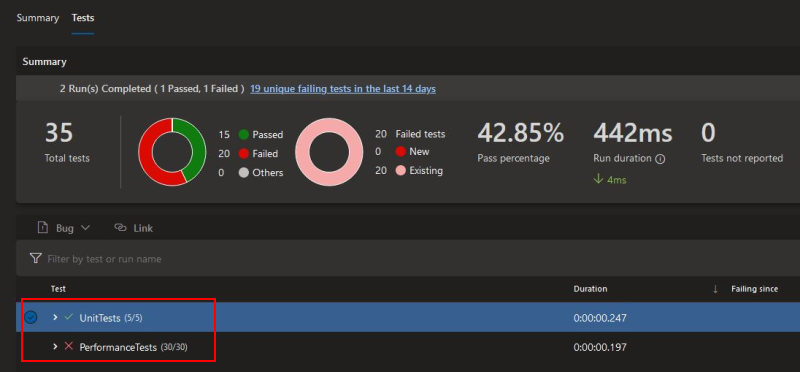The width and height of the screenshot is (800, 372).
Task: Click the sort arrow next to Duration column
Action: [715, 289]
